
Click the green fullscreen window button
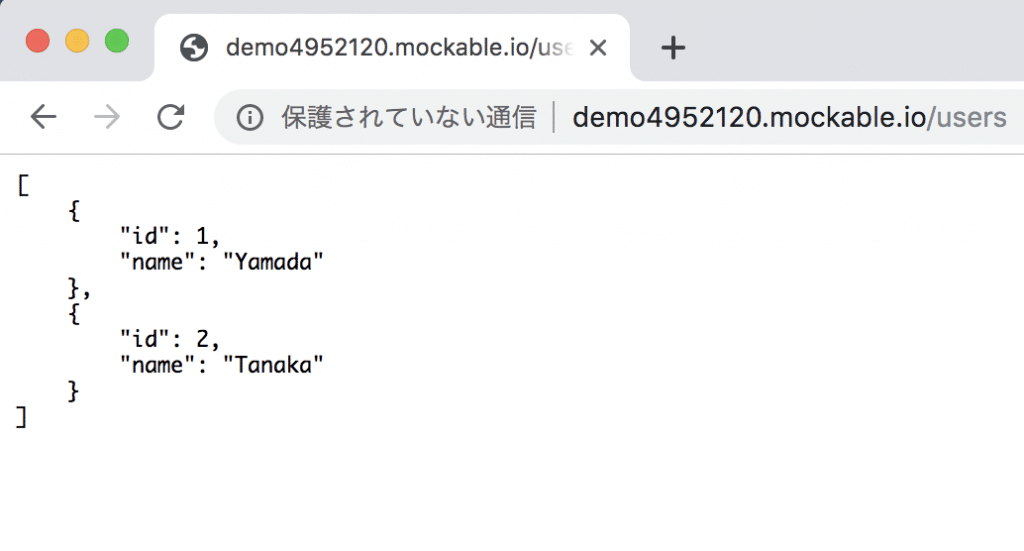click(117, 41)
